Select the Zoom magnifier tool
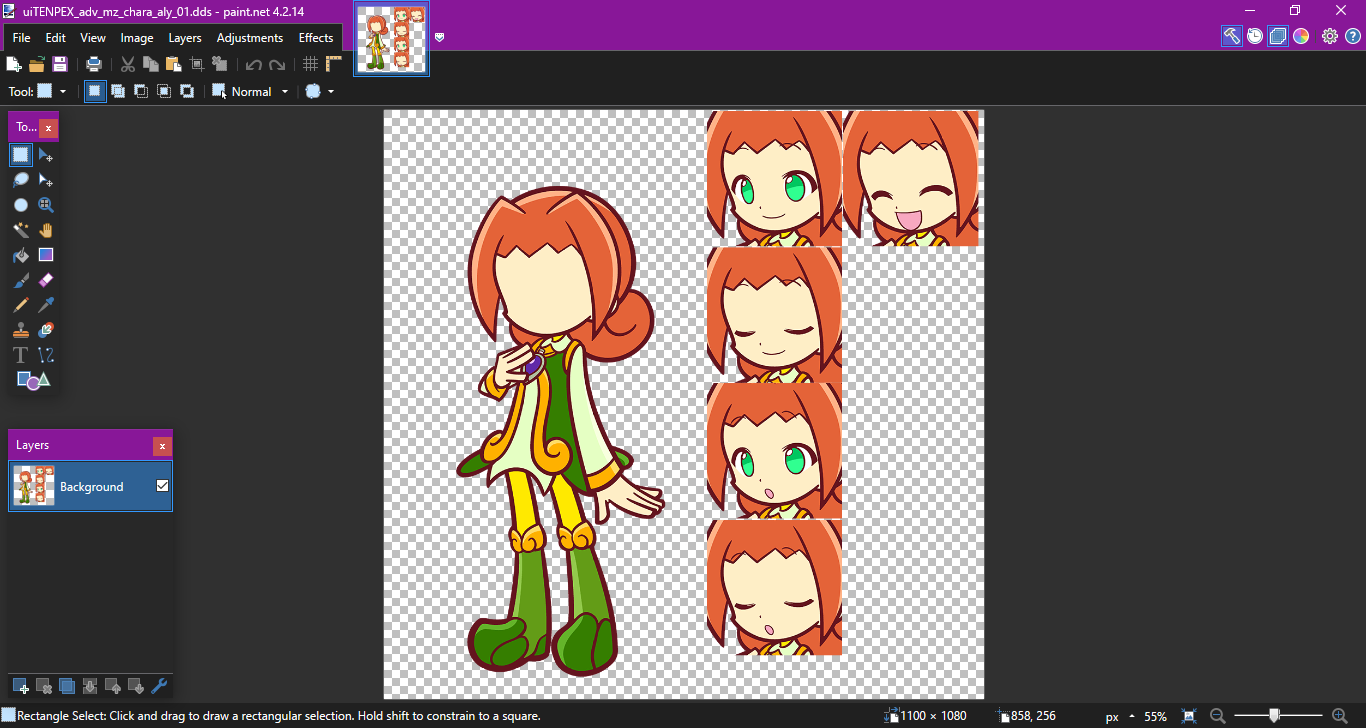 (46, 205)
